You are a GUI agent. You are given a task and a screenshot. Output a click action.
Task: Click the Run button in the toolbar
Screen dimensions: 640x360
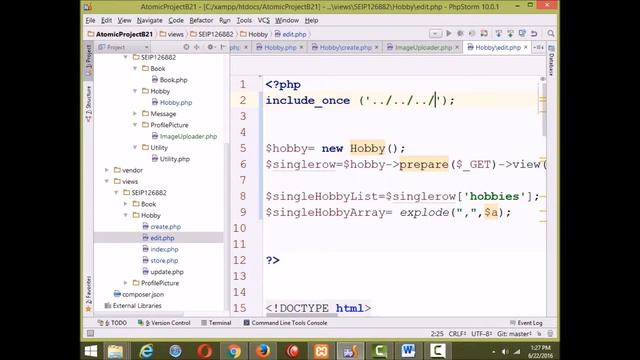coord(449,33)
